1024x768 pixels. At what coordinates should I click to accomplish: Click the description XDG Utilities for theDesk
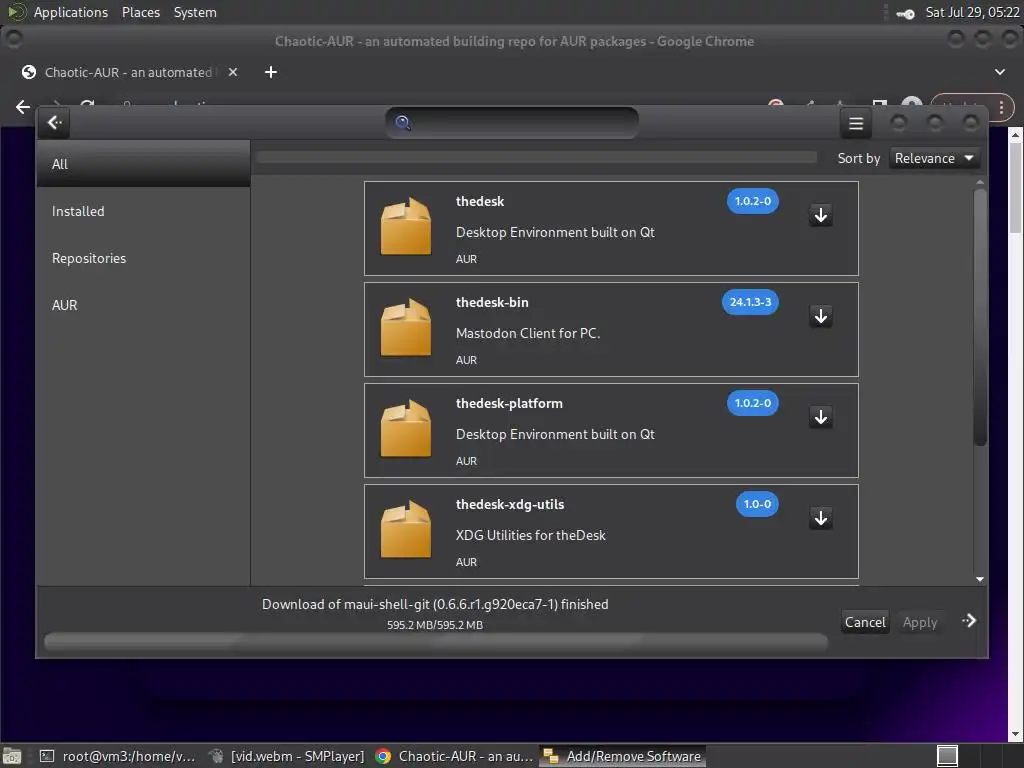(530, 535)
